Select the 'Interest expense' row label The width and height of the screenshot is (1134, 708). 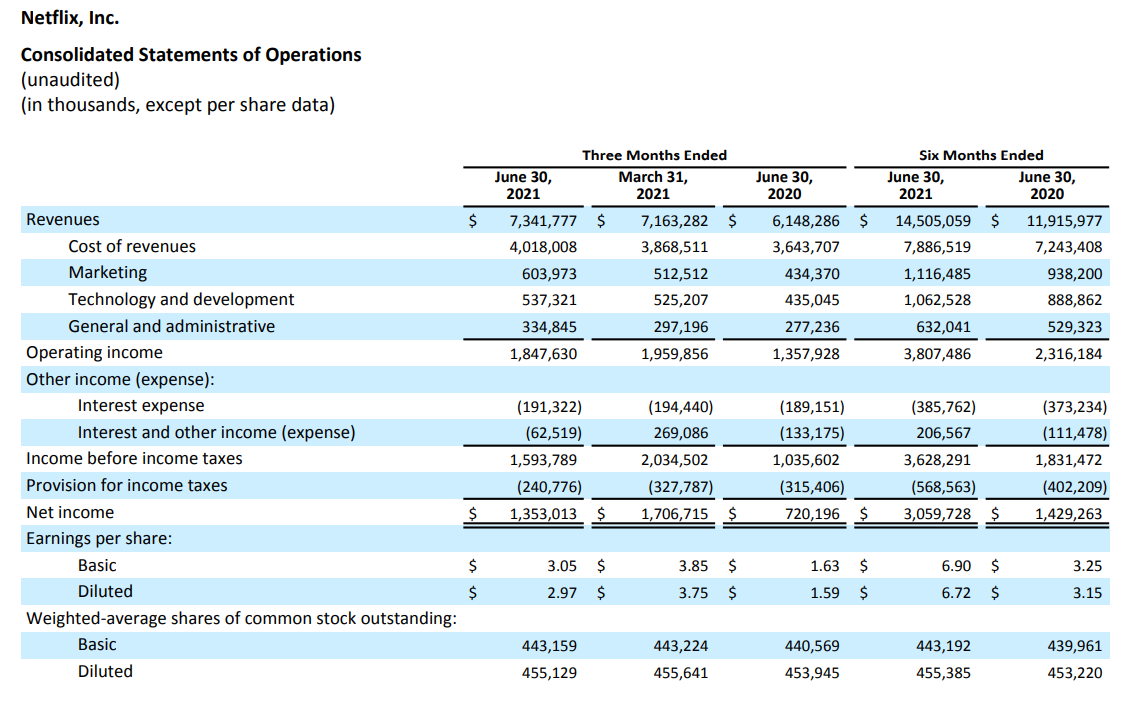click(x=141, y=406)
